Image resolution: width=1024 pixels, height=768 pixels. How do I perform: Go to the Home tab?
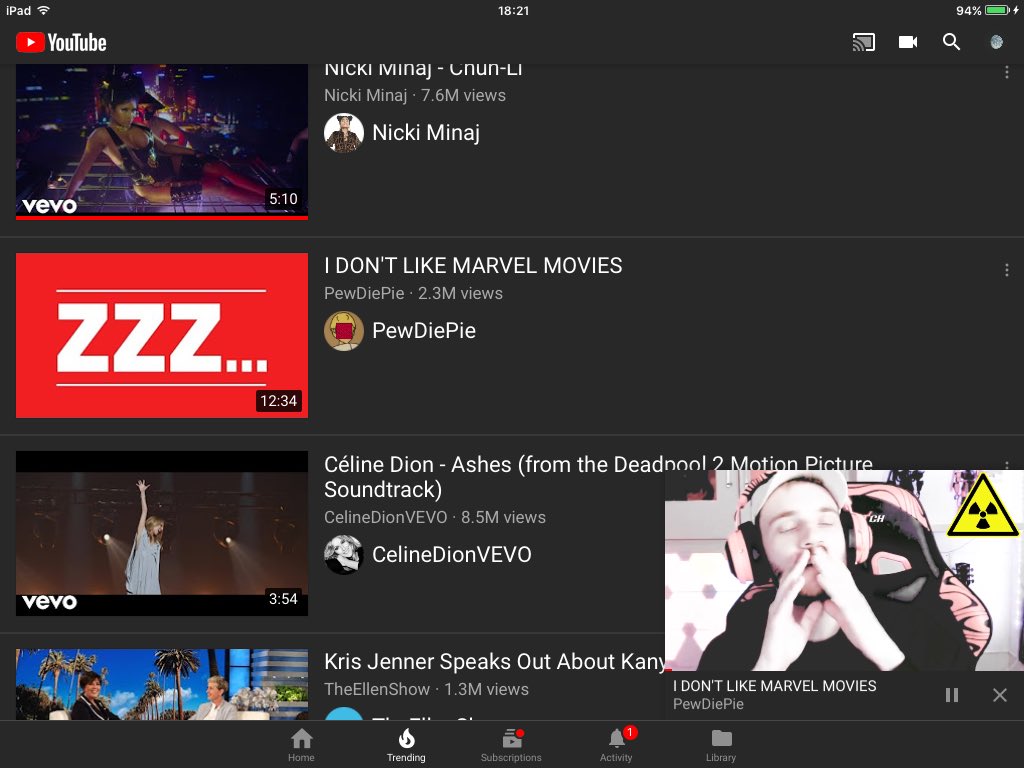(x=301, y=745)
